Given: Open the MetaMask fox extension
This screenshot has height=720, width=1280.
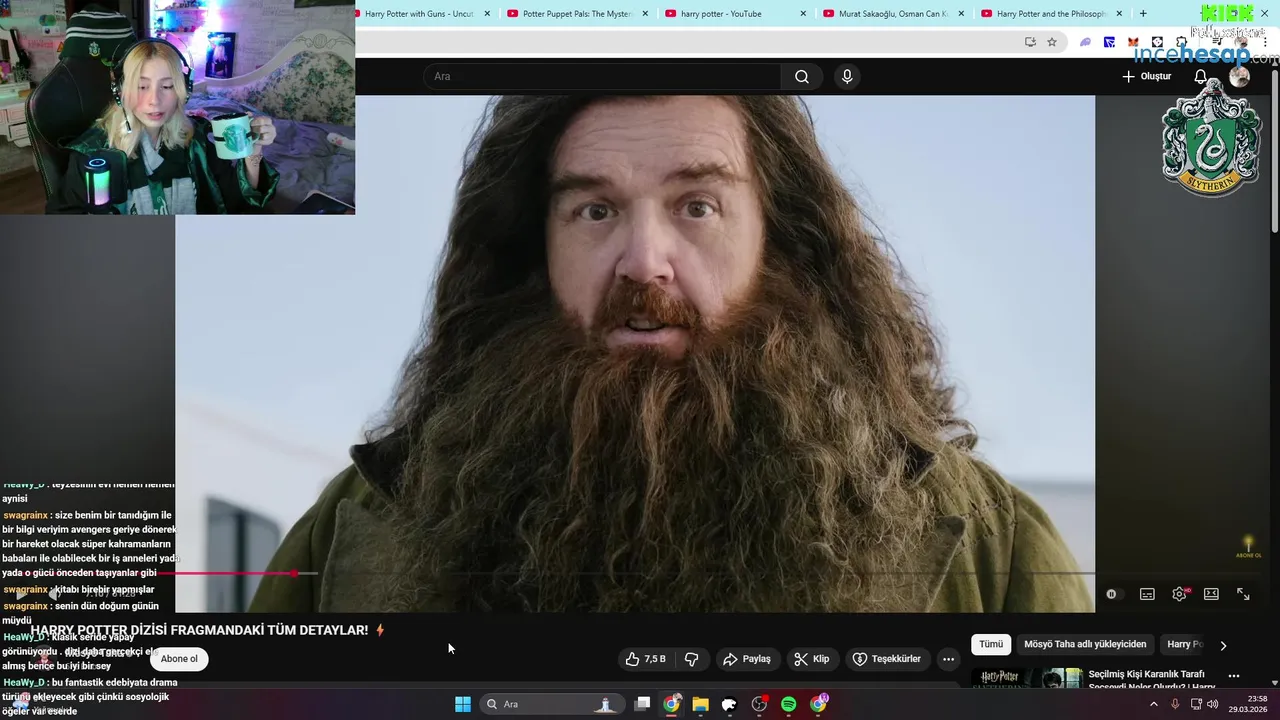Looking at the screenshot, I should pos(1133,42).
